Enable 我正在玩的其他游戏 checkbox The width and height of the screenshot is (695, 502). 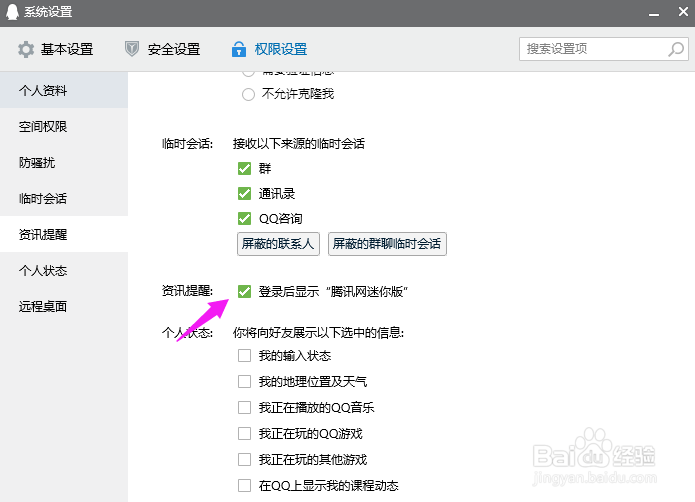pos(244,459)
